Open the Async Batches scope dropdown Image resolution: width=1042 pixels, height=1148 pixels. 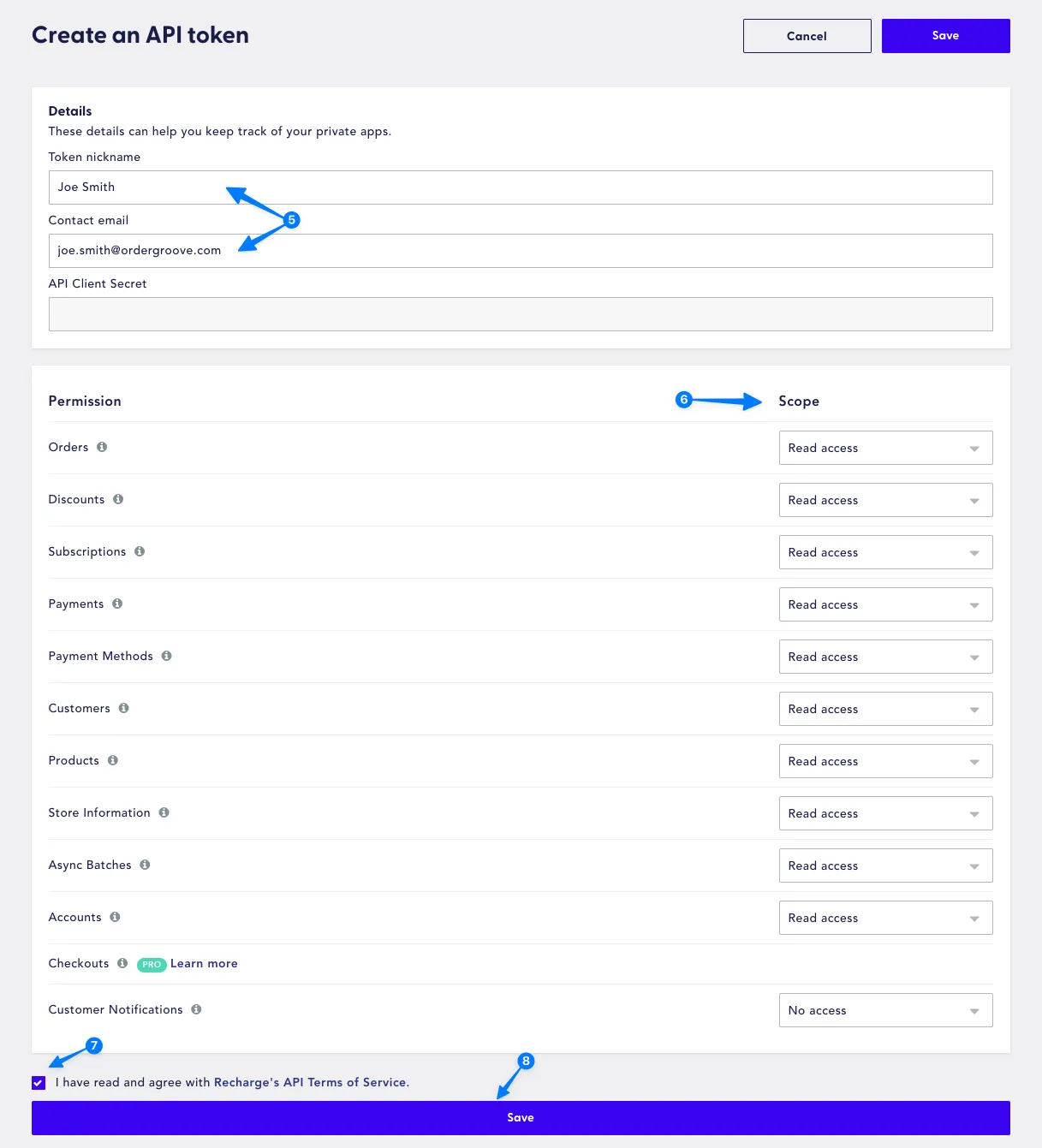885,865
